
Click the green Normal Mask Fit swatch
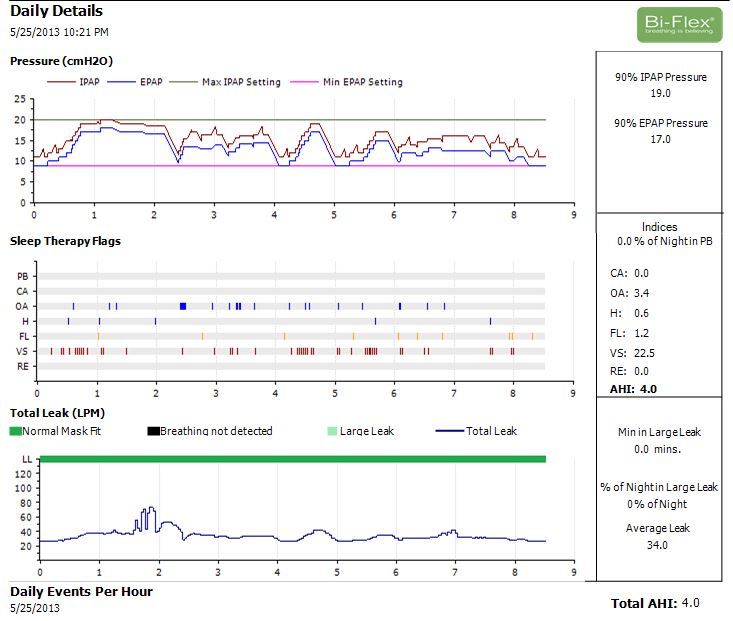(15, 431)
